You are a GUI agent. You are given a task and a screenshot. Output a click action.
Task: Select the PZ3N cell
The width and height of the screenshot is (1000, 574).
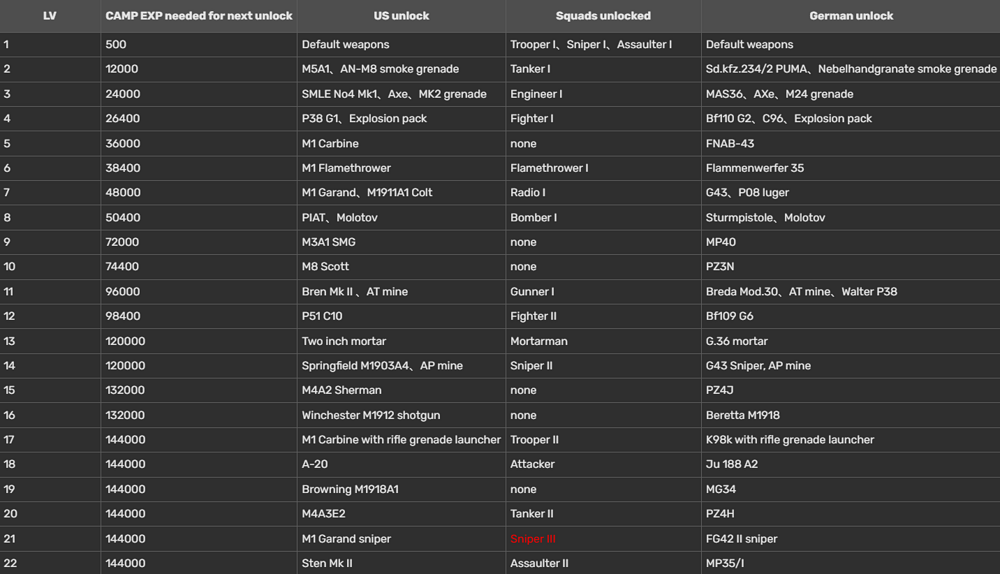pos(851,267)
